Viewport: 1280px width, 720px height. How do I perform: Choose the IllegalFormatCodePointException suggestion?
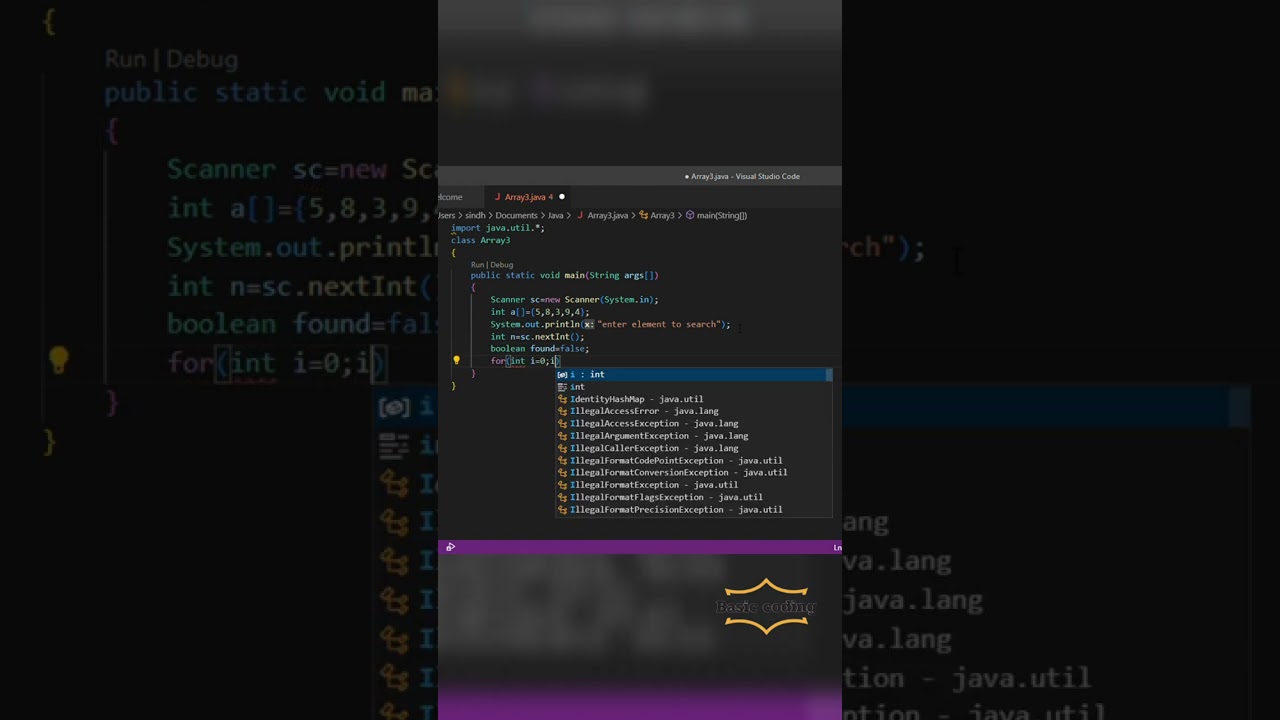(693, 460)
